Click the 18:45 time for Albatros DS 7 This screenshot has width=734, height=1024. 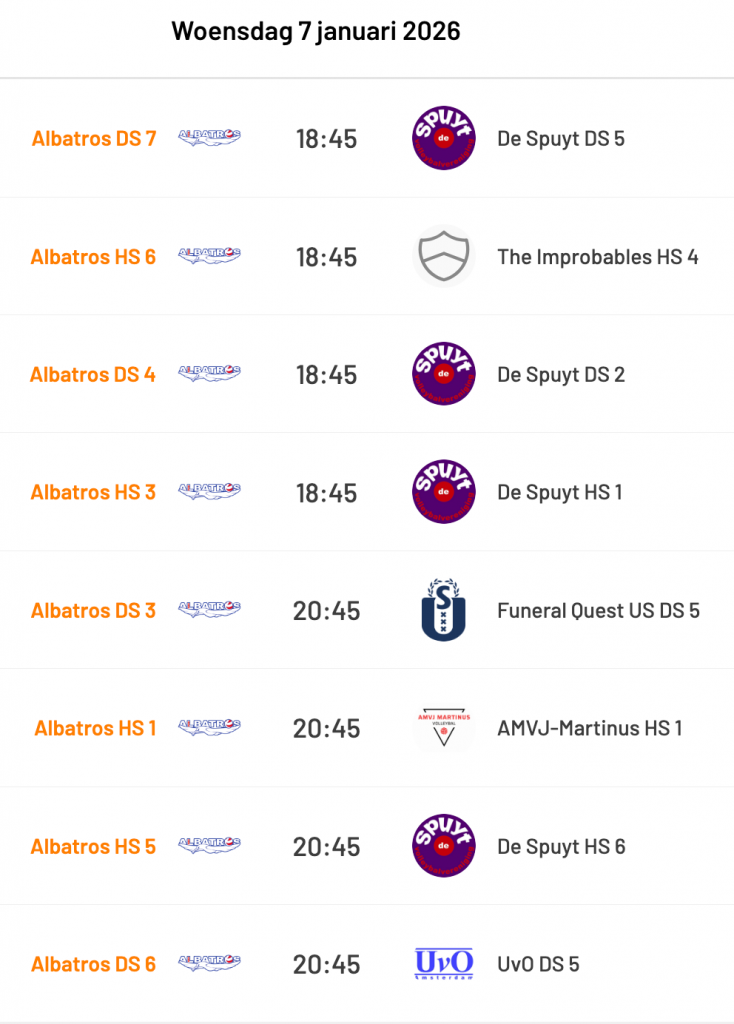tap(326, 139)
